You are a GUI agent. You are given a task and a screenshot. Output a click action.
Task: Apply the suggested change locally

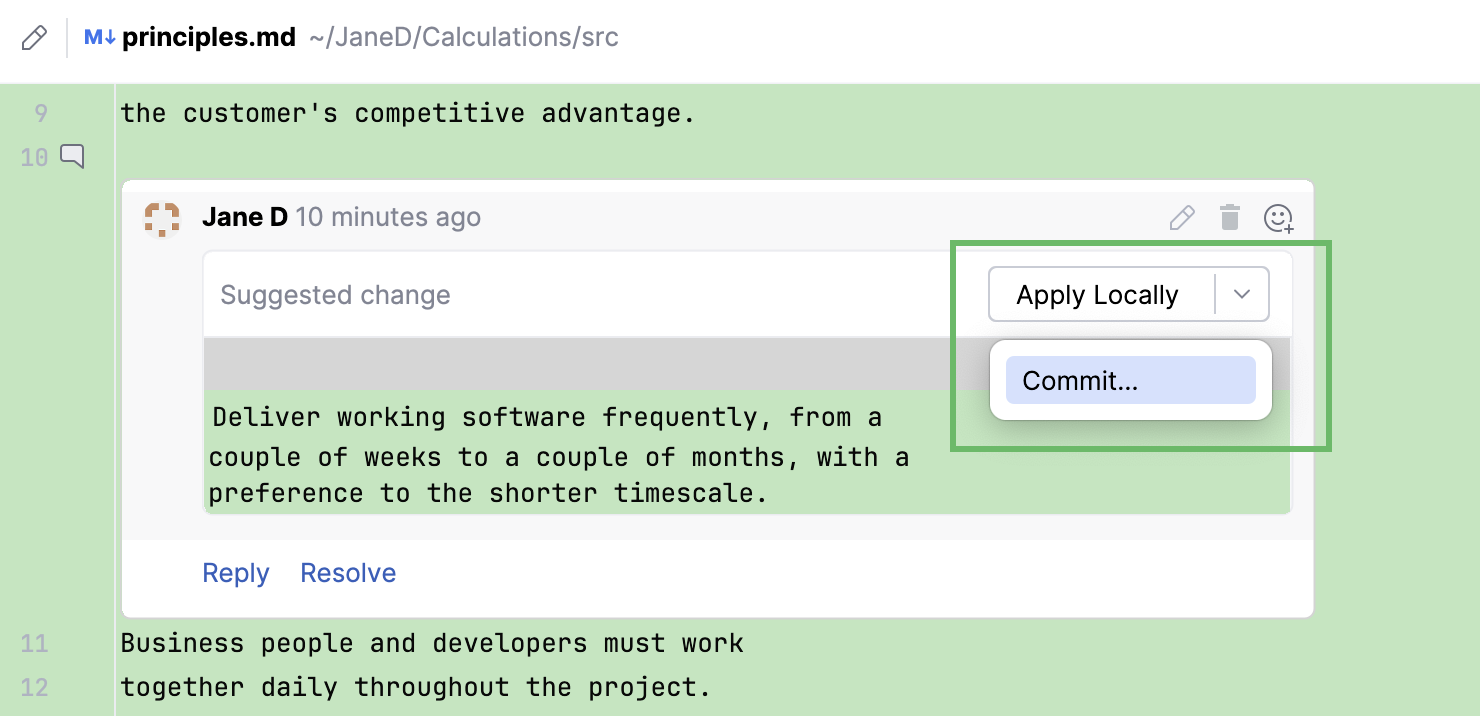click(1097, 294)
